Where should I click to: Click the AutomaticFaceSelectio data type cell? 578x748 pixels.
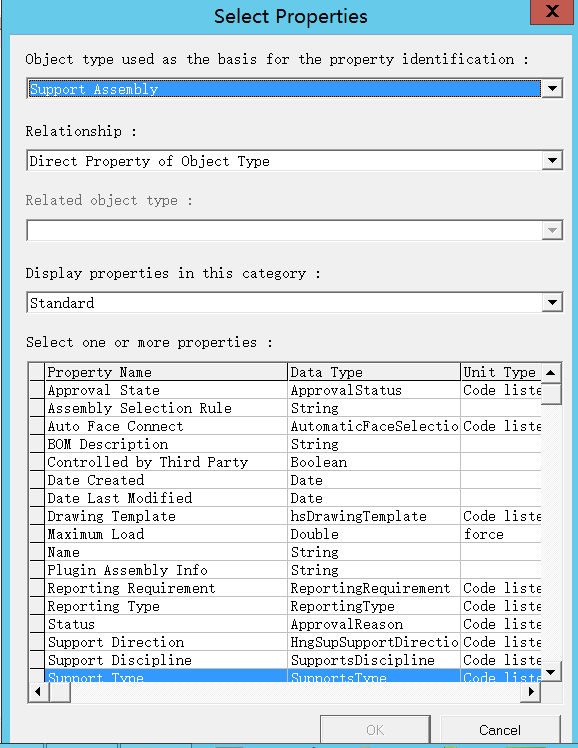tap(374, 426)
